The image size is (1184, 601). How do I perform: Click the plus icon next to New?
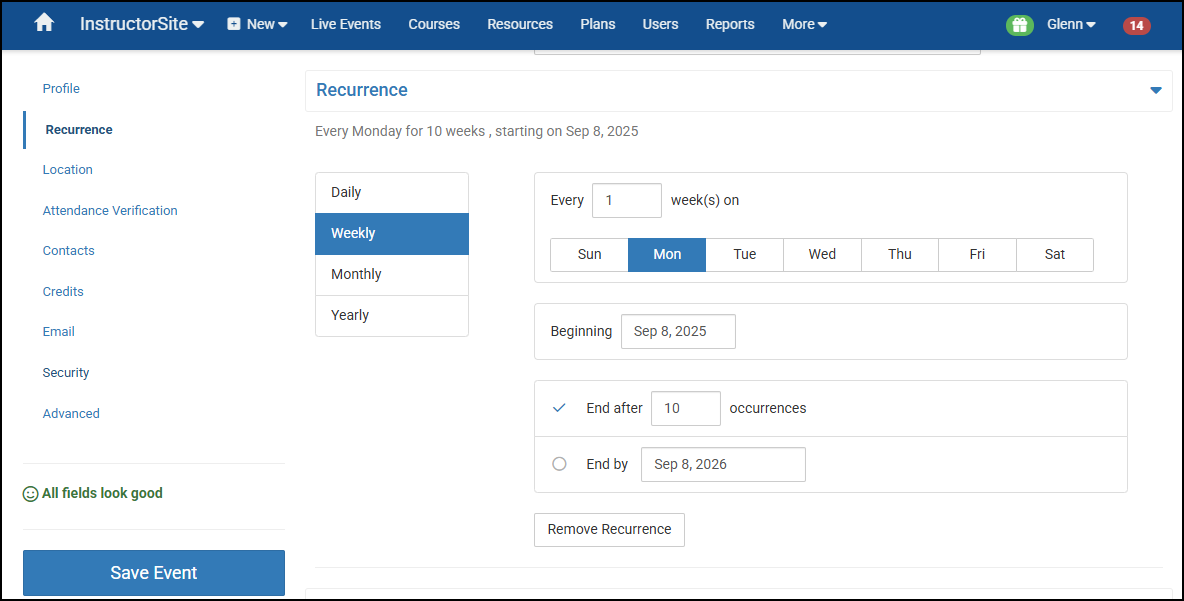click(x=234, y=24)
